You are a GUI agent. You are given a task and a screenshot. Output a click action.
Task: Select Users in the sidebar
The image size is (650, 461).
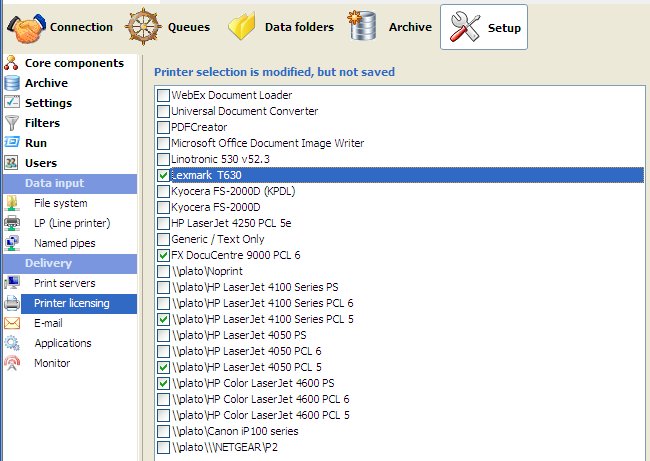coord(41,163)
